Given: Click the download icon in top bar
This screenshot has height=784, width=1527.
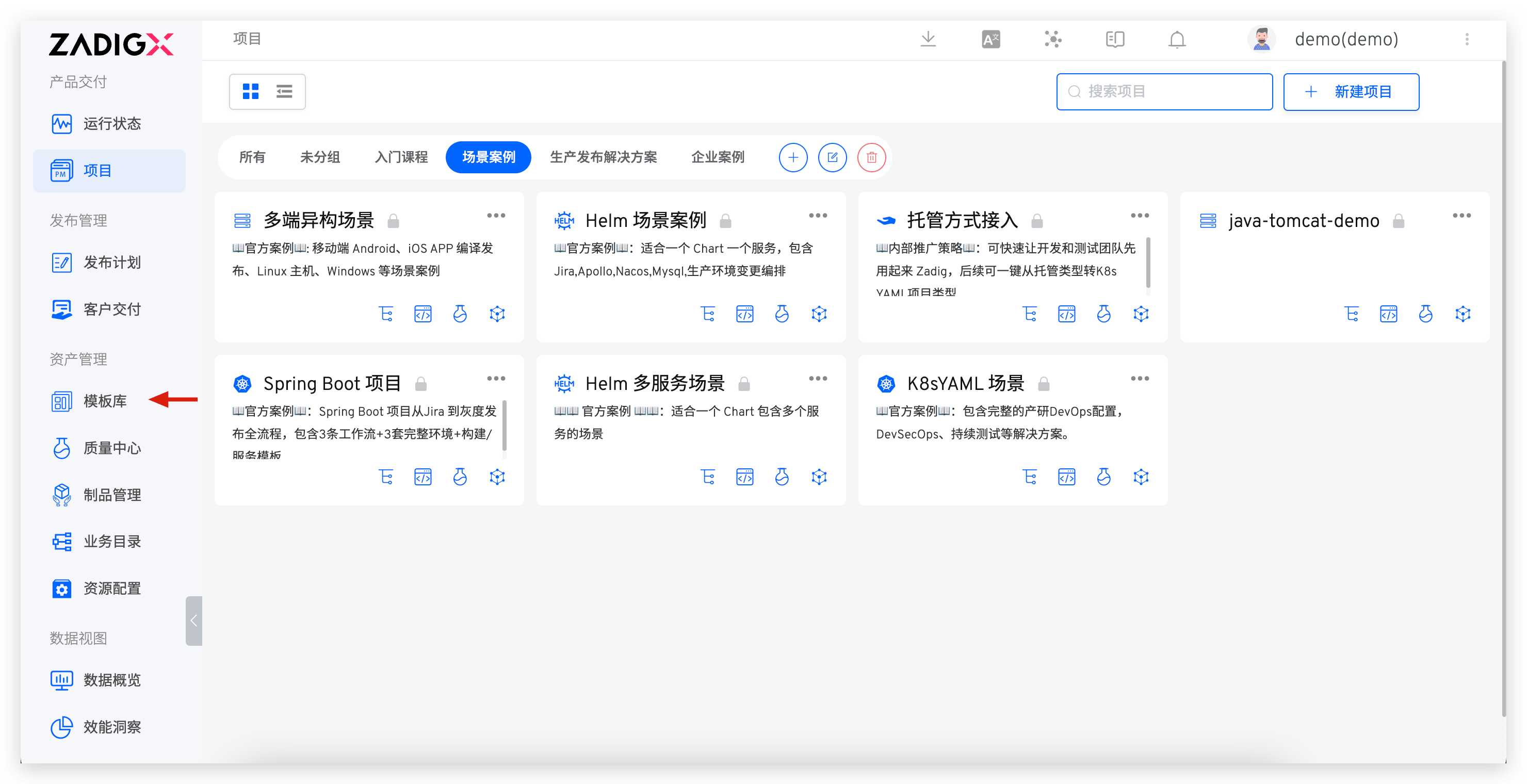Looking at the screenshot, I should [x=928, y=39].
